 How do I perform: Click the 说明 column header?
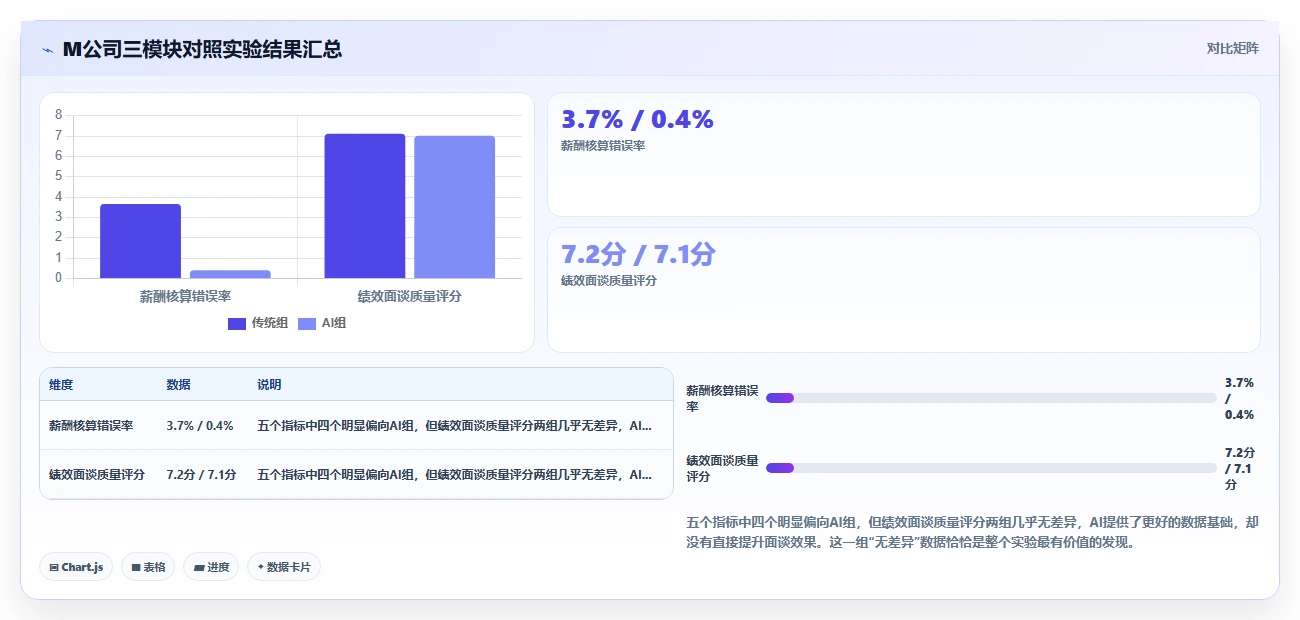(269, 385)
